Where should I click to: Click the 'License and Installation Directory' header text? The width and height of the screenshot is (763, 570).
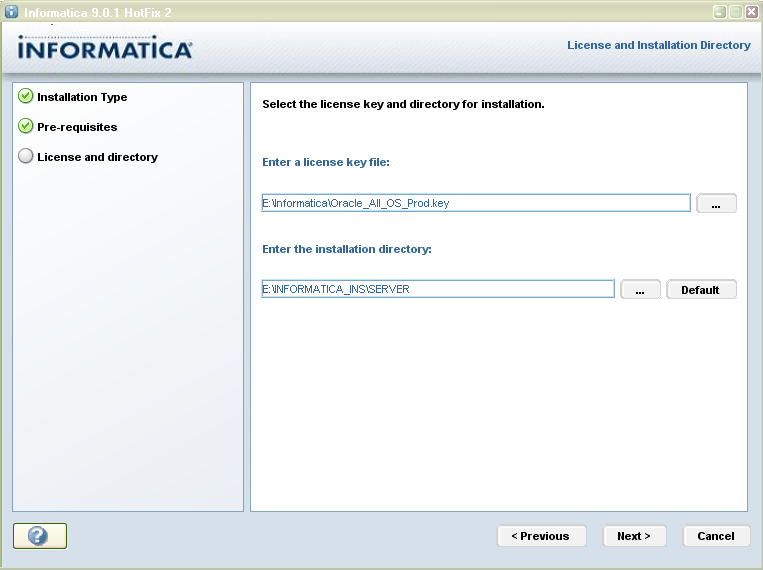point(659,45)
